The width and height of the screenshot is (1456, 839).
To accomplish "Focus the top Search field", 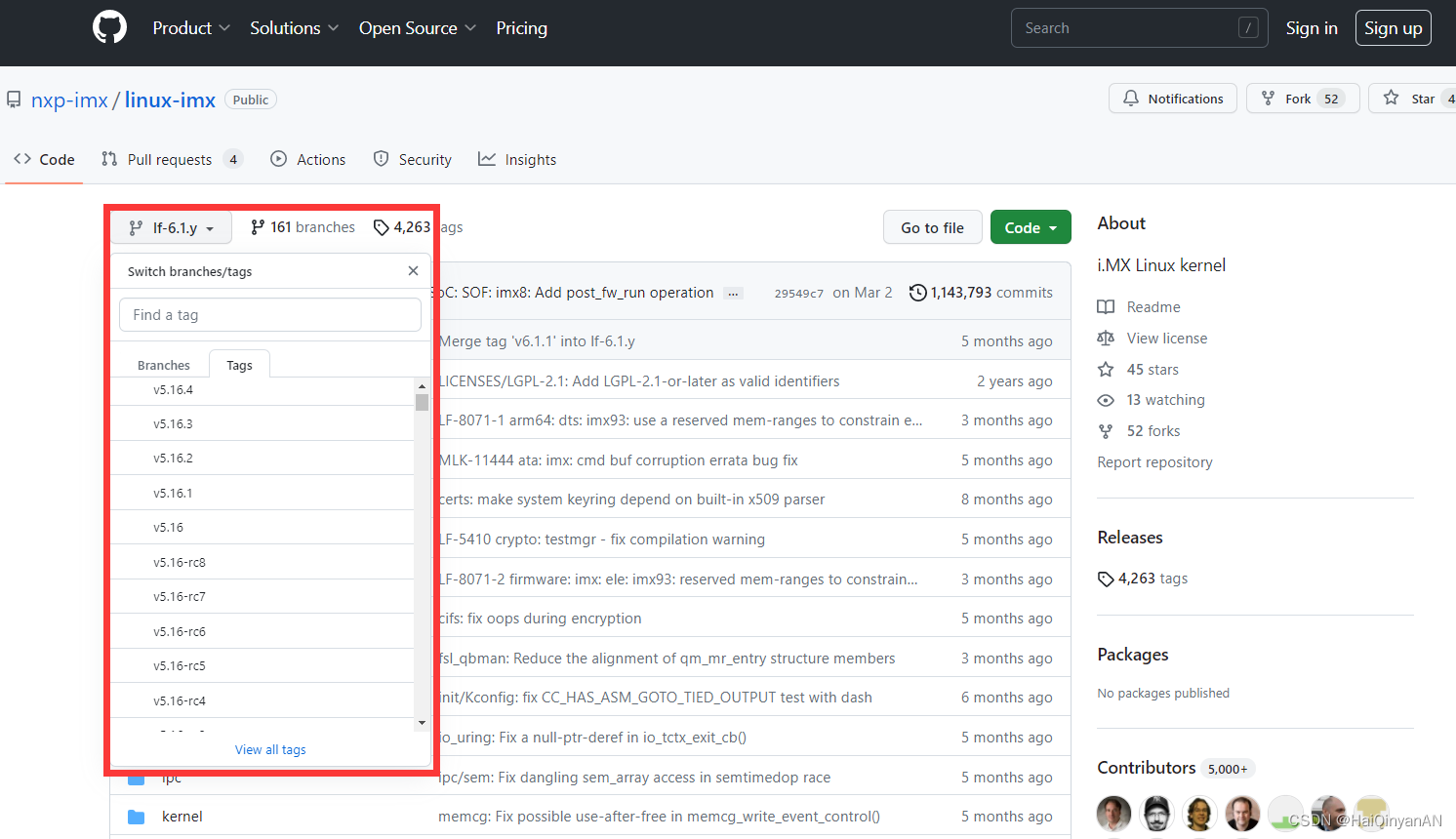I will click(1139, 28).
